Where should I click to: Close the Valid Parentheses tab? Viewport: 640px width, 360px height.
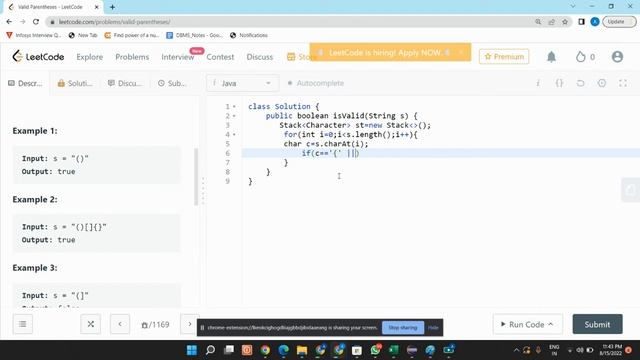click(x=97, y=7)
